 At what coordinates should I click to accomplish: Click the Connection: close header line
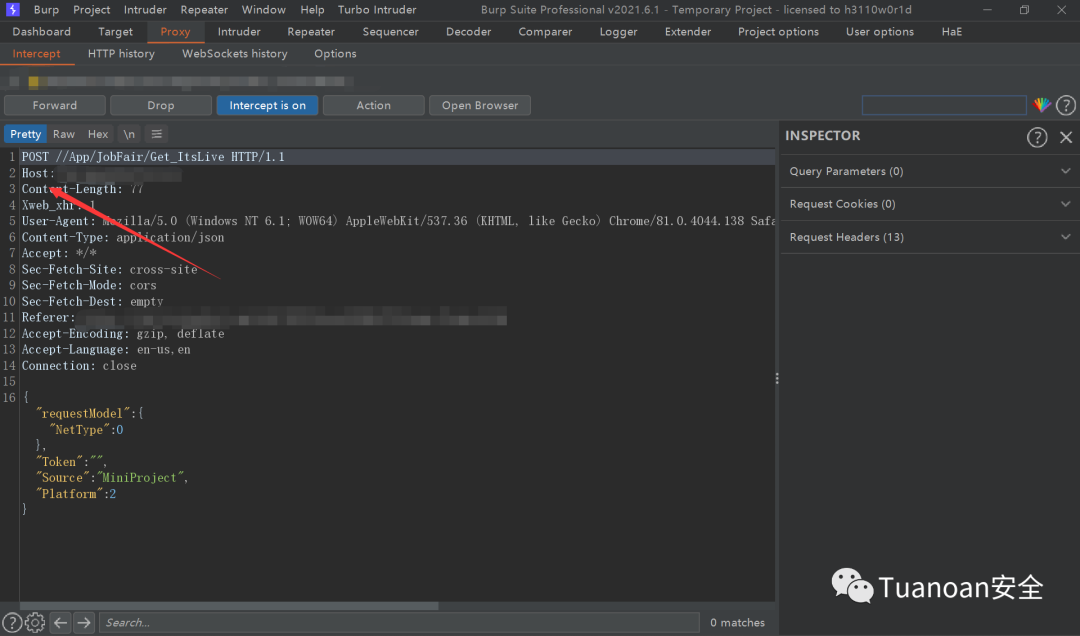pos(79,366)
